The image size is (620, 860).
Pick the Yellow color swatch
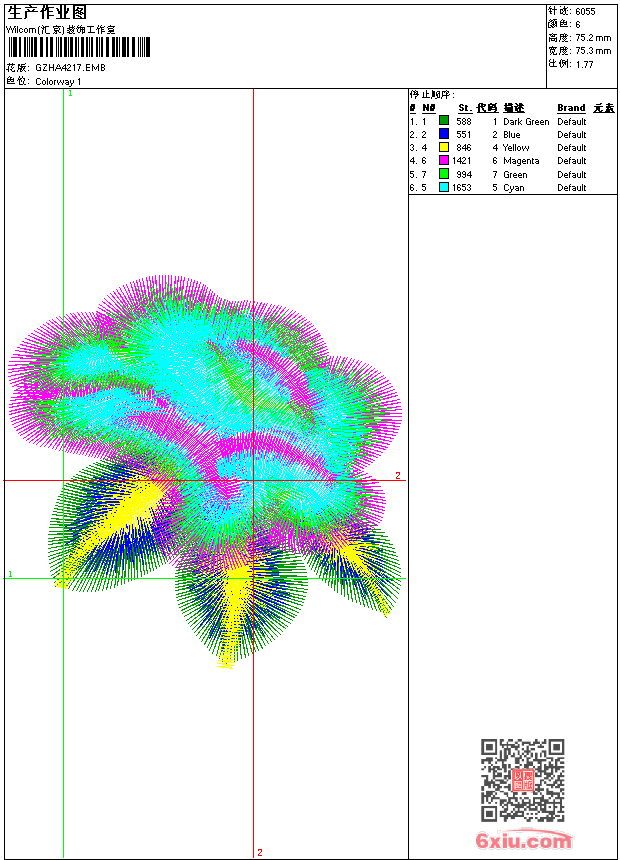tap(444, 147)
